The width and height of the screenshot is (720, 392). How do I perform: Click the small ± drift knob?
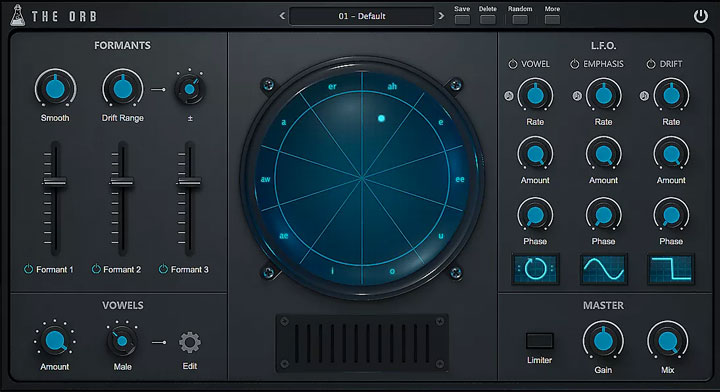click(190, 89)
